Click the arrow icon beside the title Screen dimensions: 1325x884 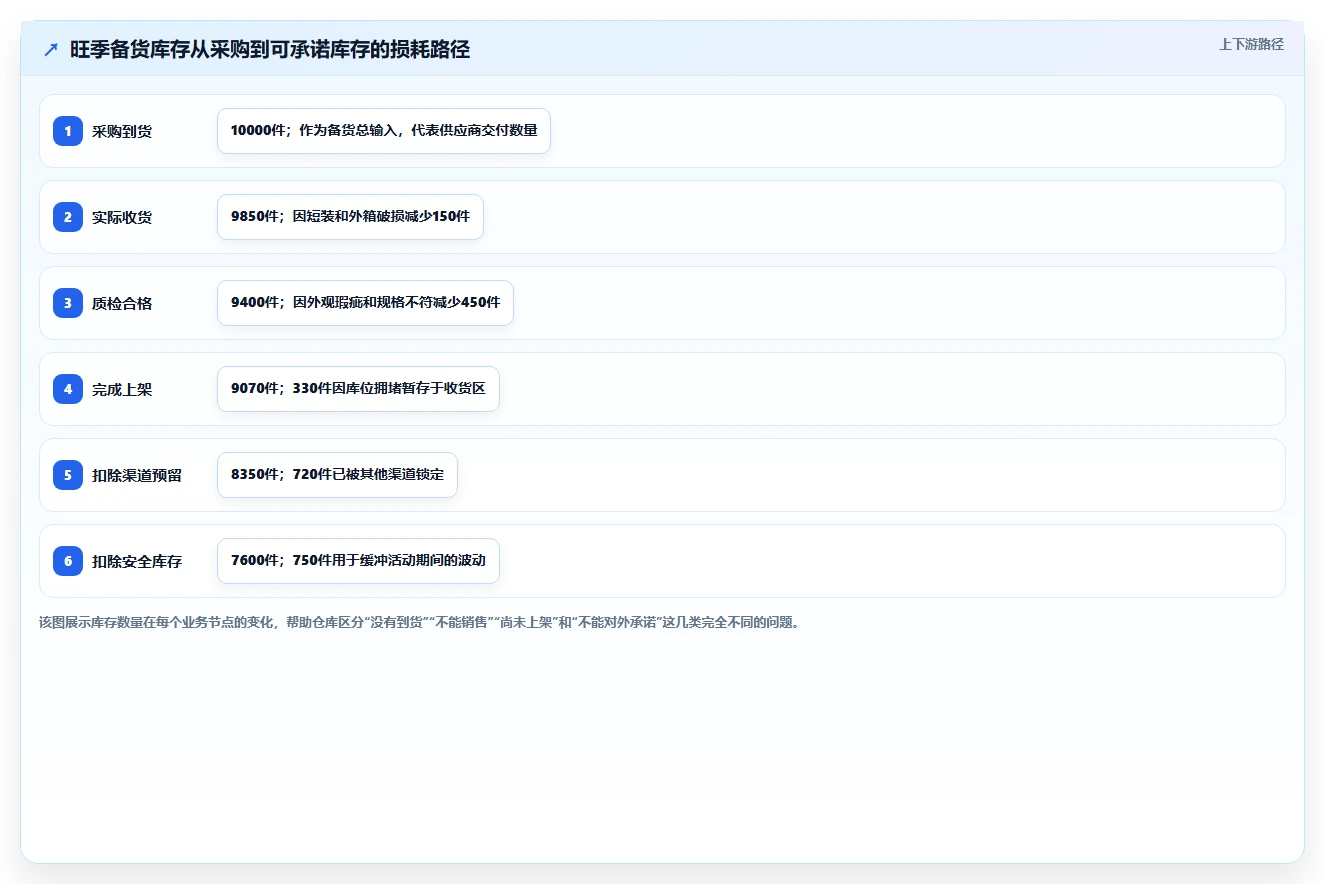[x=51, y=50]
